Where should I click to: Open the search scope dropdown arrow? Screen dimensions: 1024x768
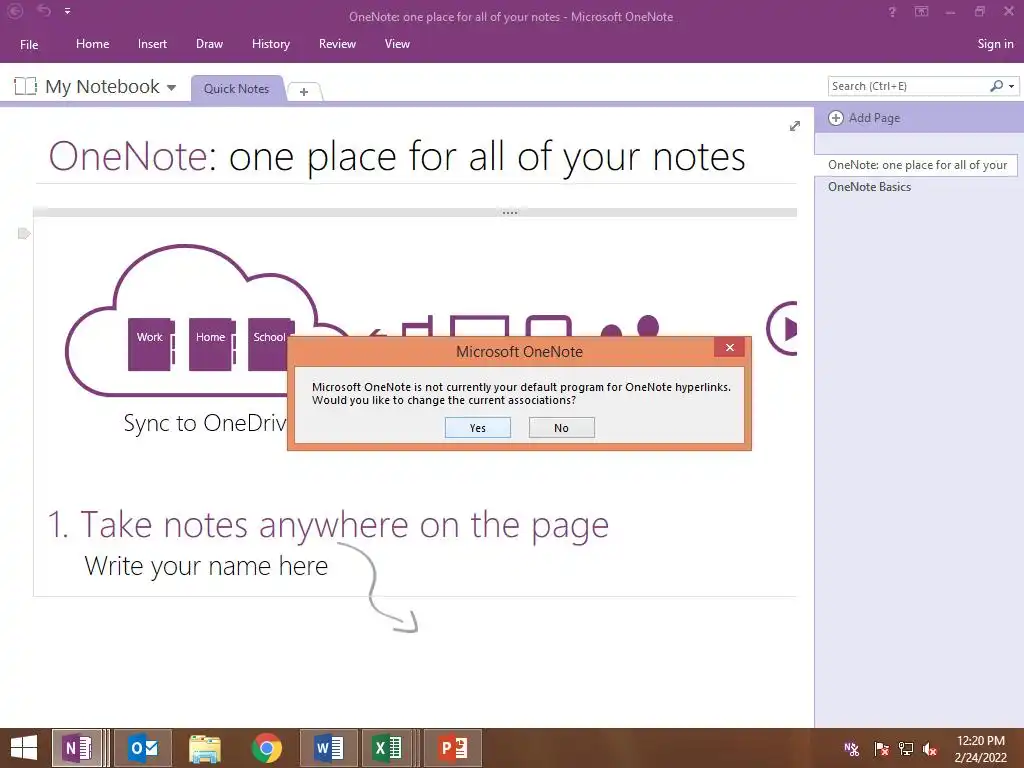(1012, 86)
